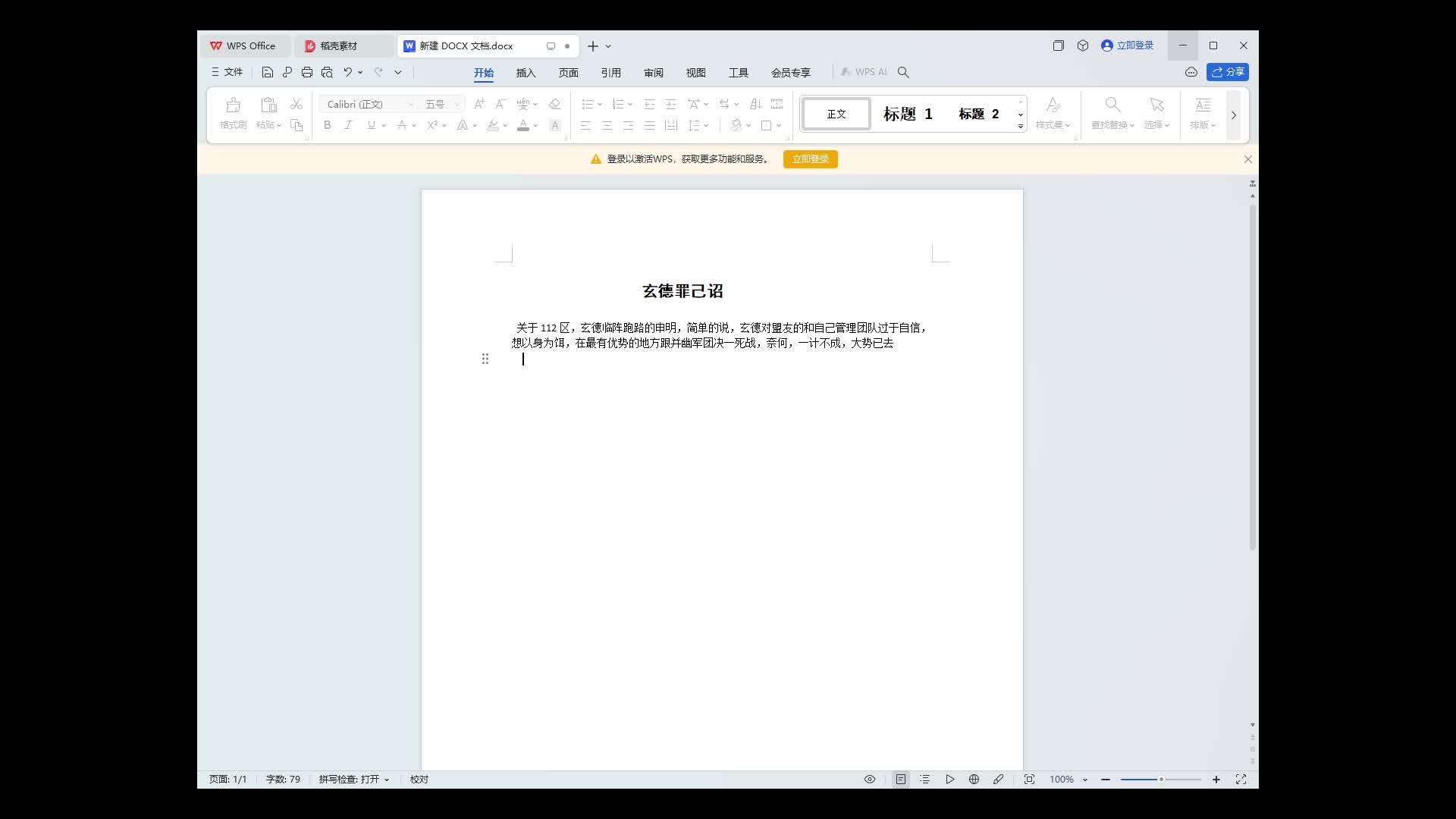Switch to the 插入 ribbon tab
This screenshot has width=1456, height=819.
(x=525, y=72)
